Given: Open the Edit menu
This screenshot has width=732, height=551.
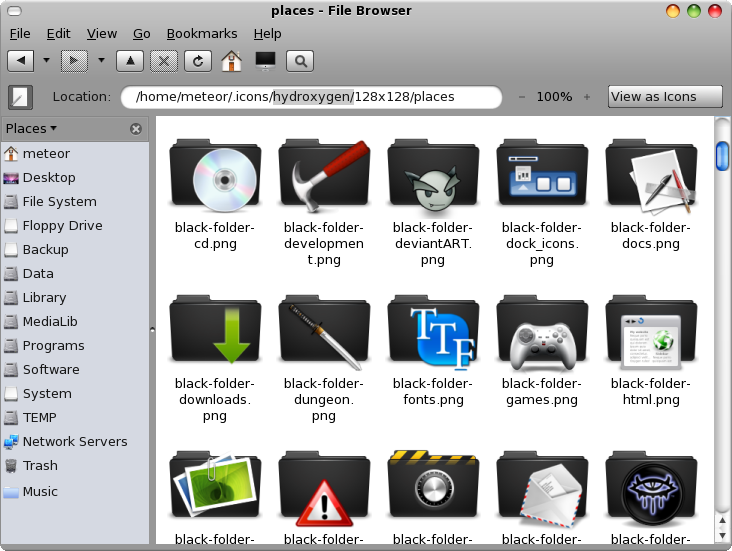Looking at the screenshot, I should 58,34.
